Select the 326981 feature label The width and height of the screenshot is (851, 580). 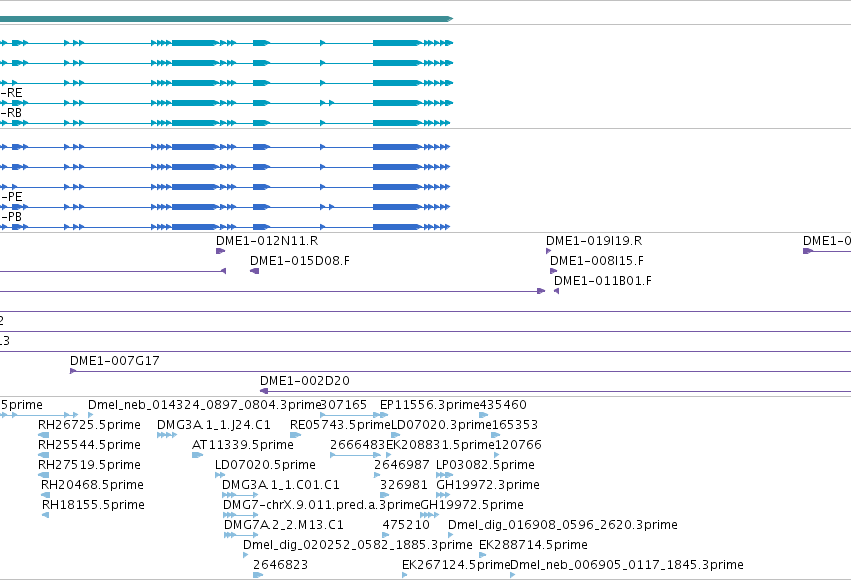click(403, 485)
